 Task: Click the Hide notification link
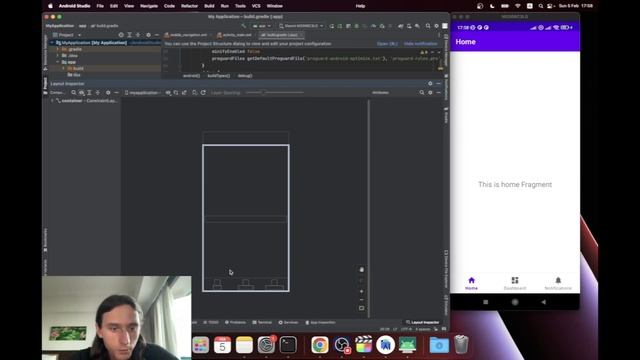coord(420,44)
